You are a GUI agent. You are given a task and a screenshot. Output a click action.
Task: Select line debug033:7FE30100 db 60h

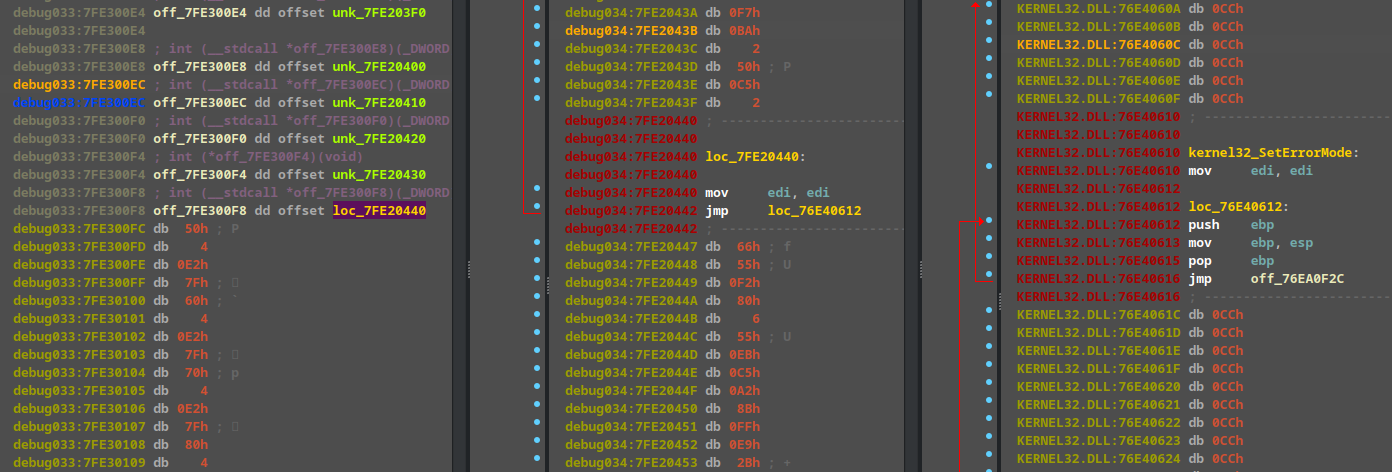(125, 301)
